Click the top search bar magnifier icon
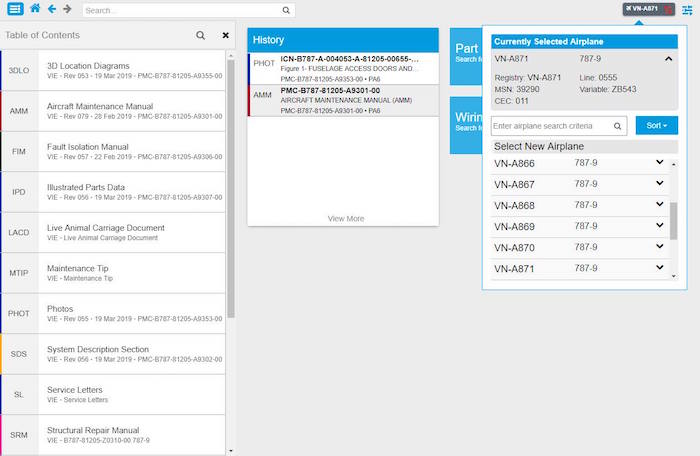The image size is (700, 456). pos(286,10)
